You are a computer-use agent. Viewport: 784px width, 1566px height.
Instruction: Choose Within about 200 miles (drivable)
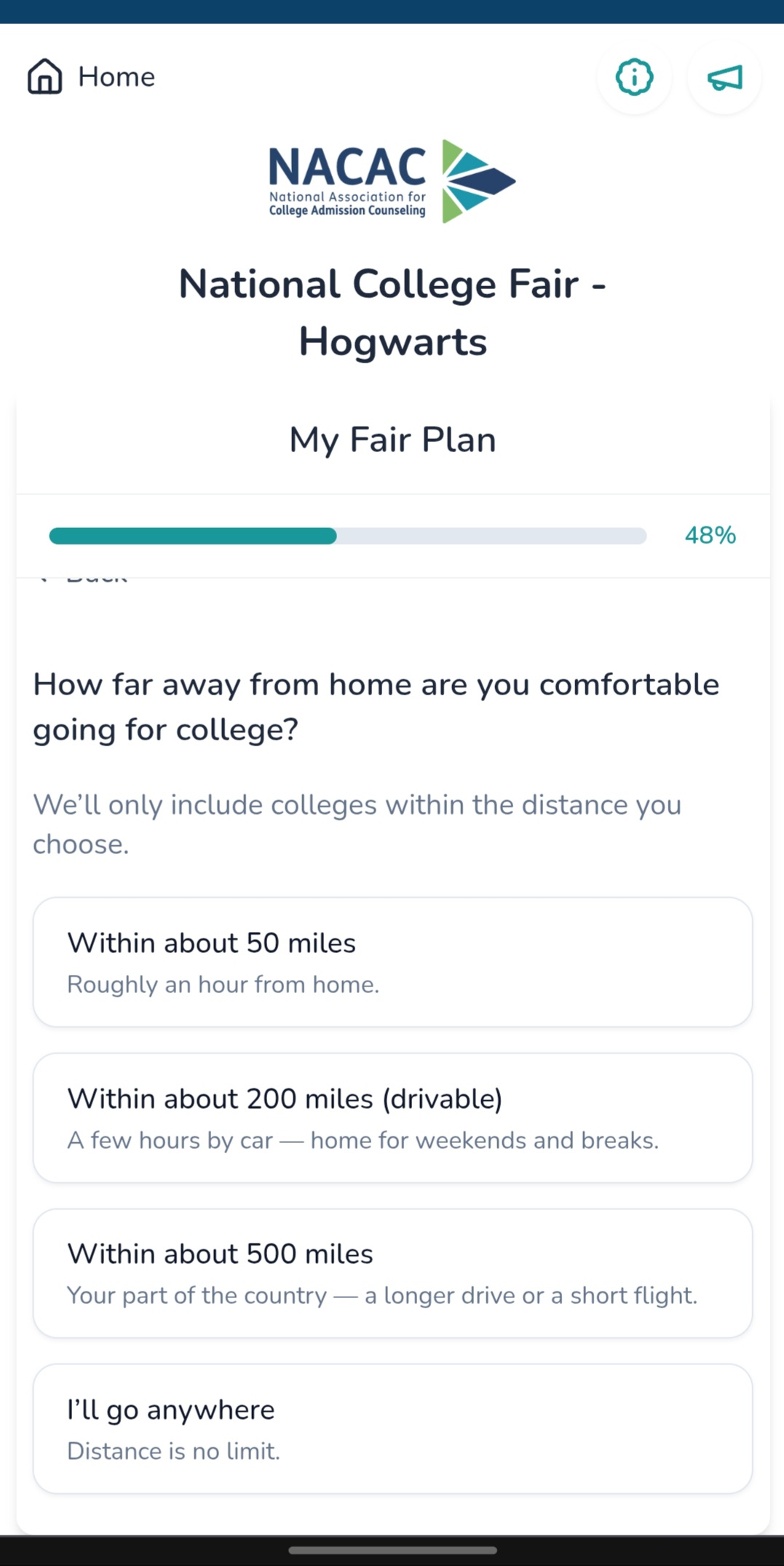pos(392,1118)
